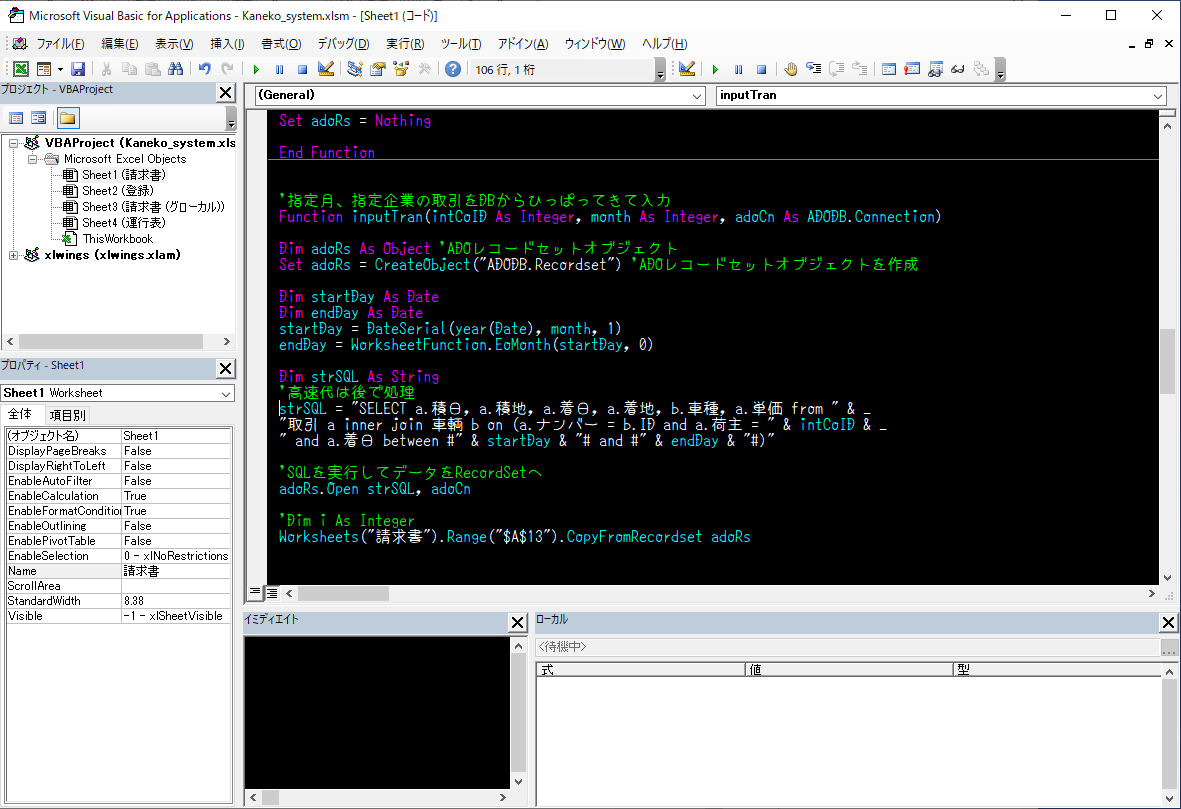Open Project Explorer from the toolbar icon
The width and height of the screenshot is (1181, 809).
click(x=355, y=69)
